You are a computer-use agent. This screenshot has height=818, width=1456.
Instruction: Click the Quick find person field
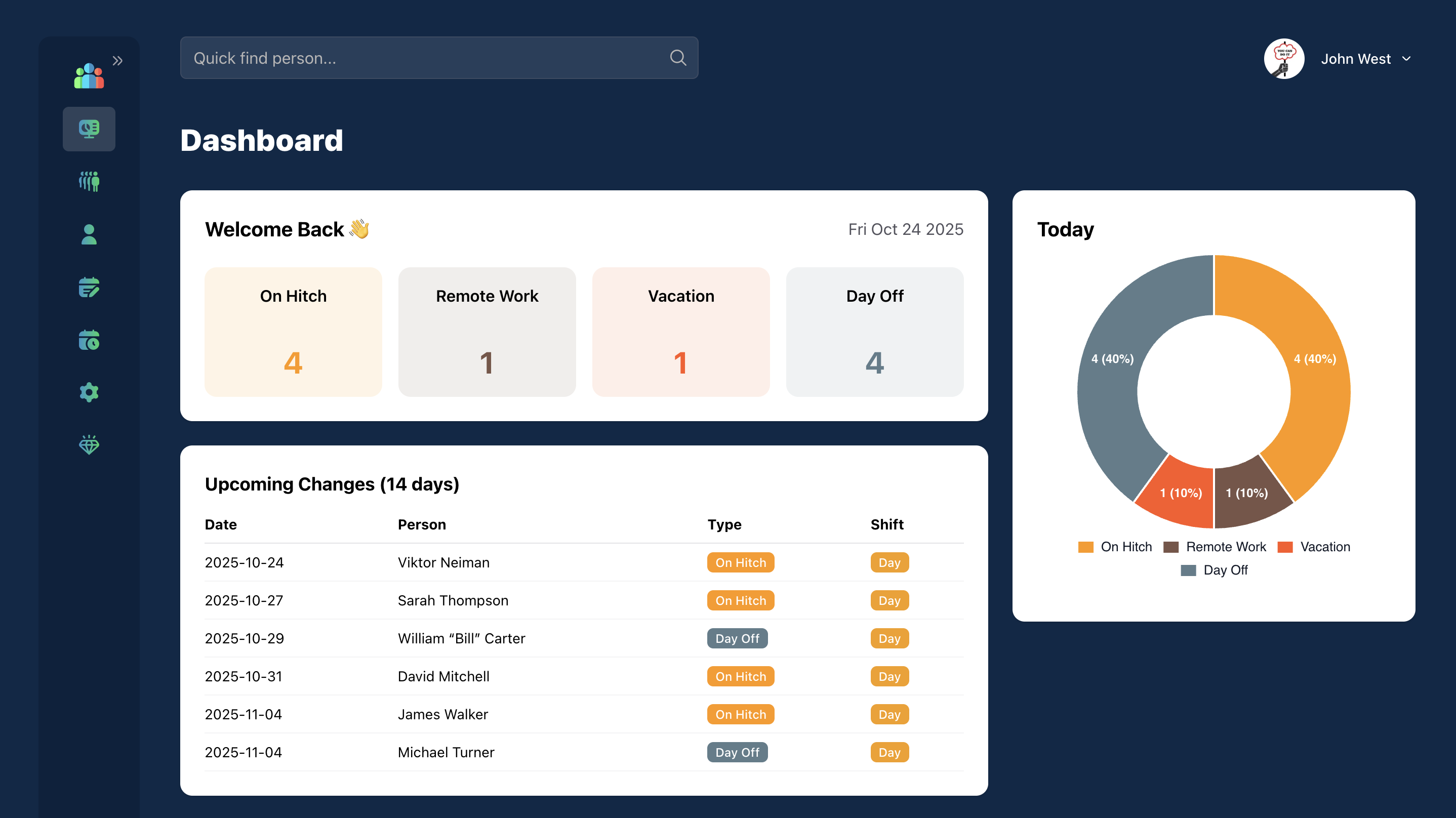pyautogui.click(x=424, y=58)
